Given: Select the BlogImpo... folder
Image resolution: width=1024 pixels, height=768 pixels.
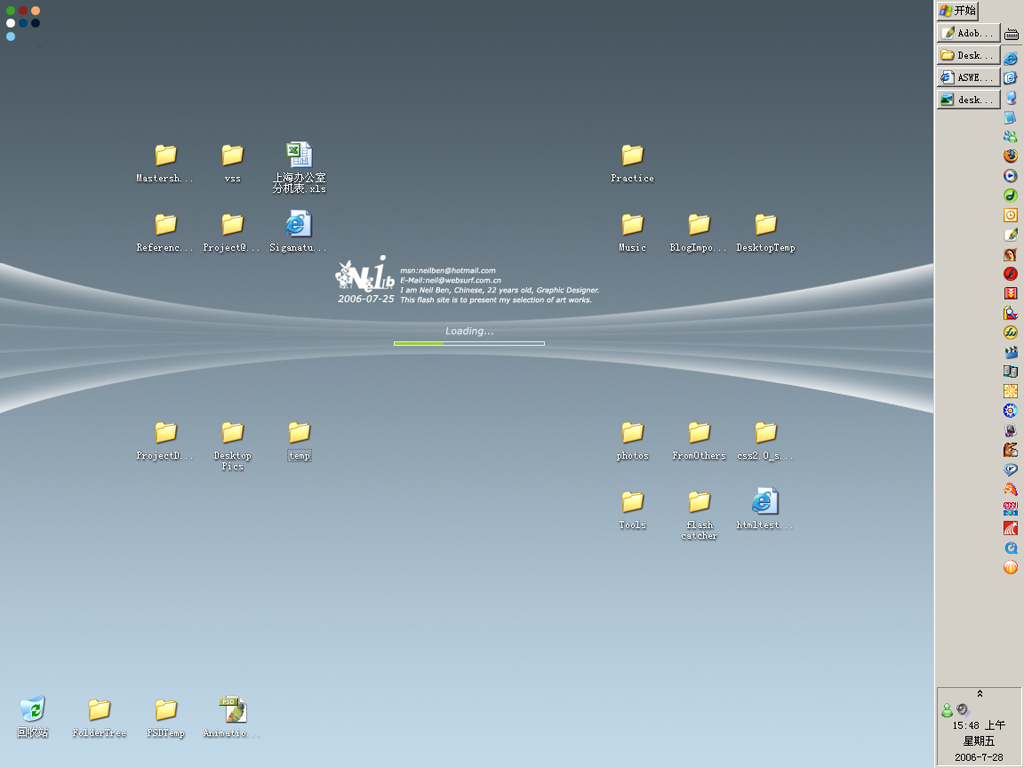Looking at the screenshot, I should click(x=698, y=232).
